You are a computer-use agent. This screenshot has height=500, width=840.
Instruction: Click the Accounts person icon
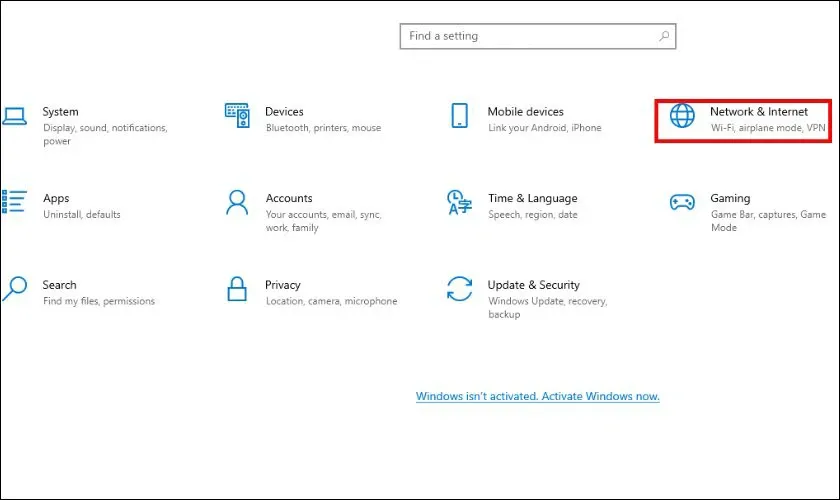pyautogui.click(x=237, y=202)
